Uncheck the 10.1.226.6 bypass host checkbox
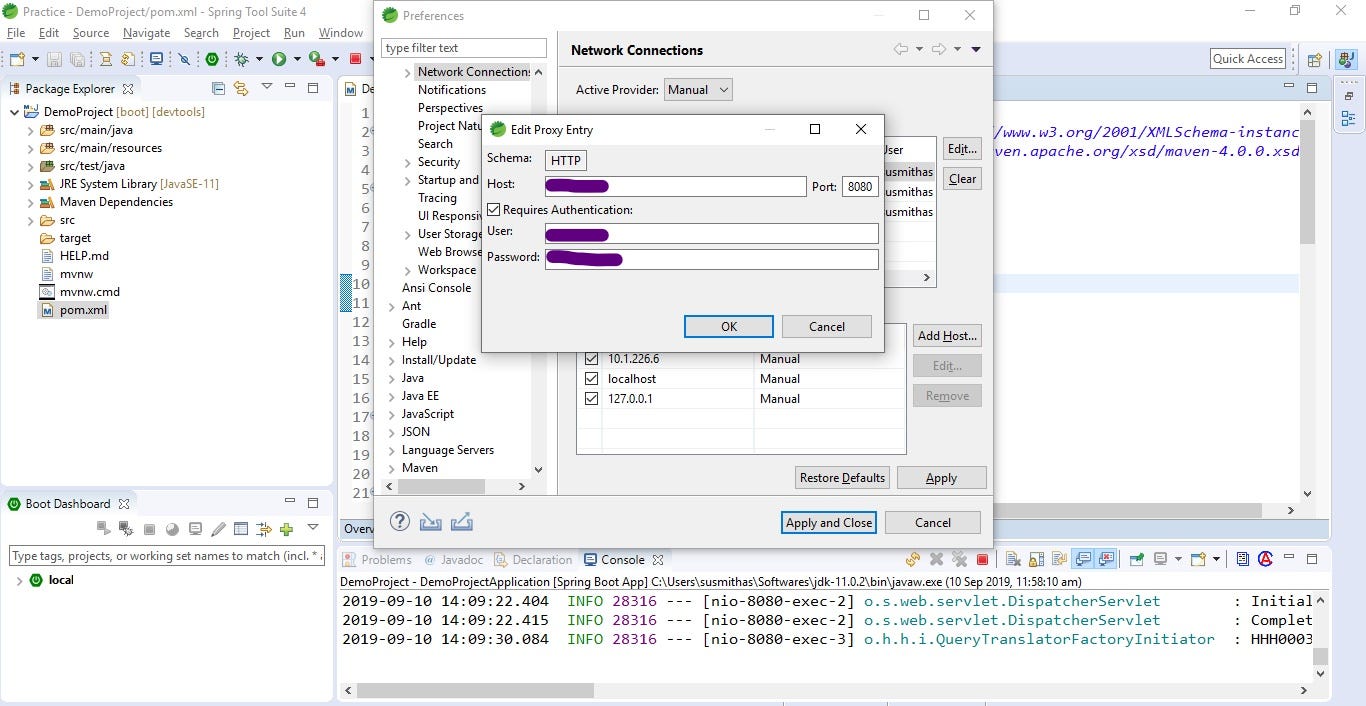This screenshot has width=1366, height=706. [591, 359]
